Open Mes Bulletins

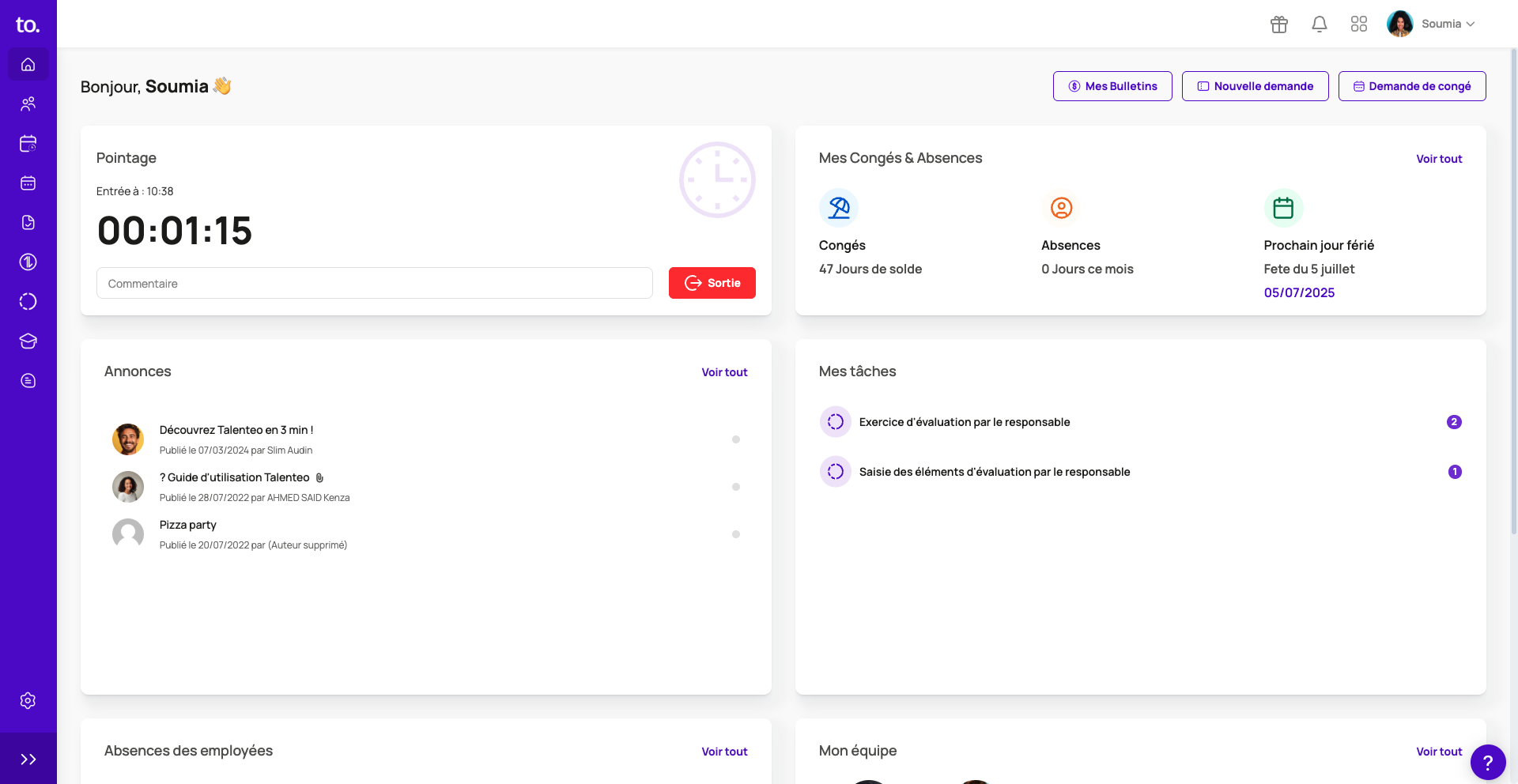[1112, 86]
